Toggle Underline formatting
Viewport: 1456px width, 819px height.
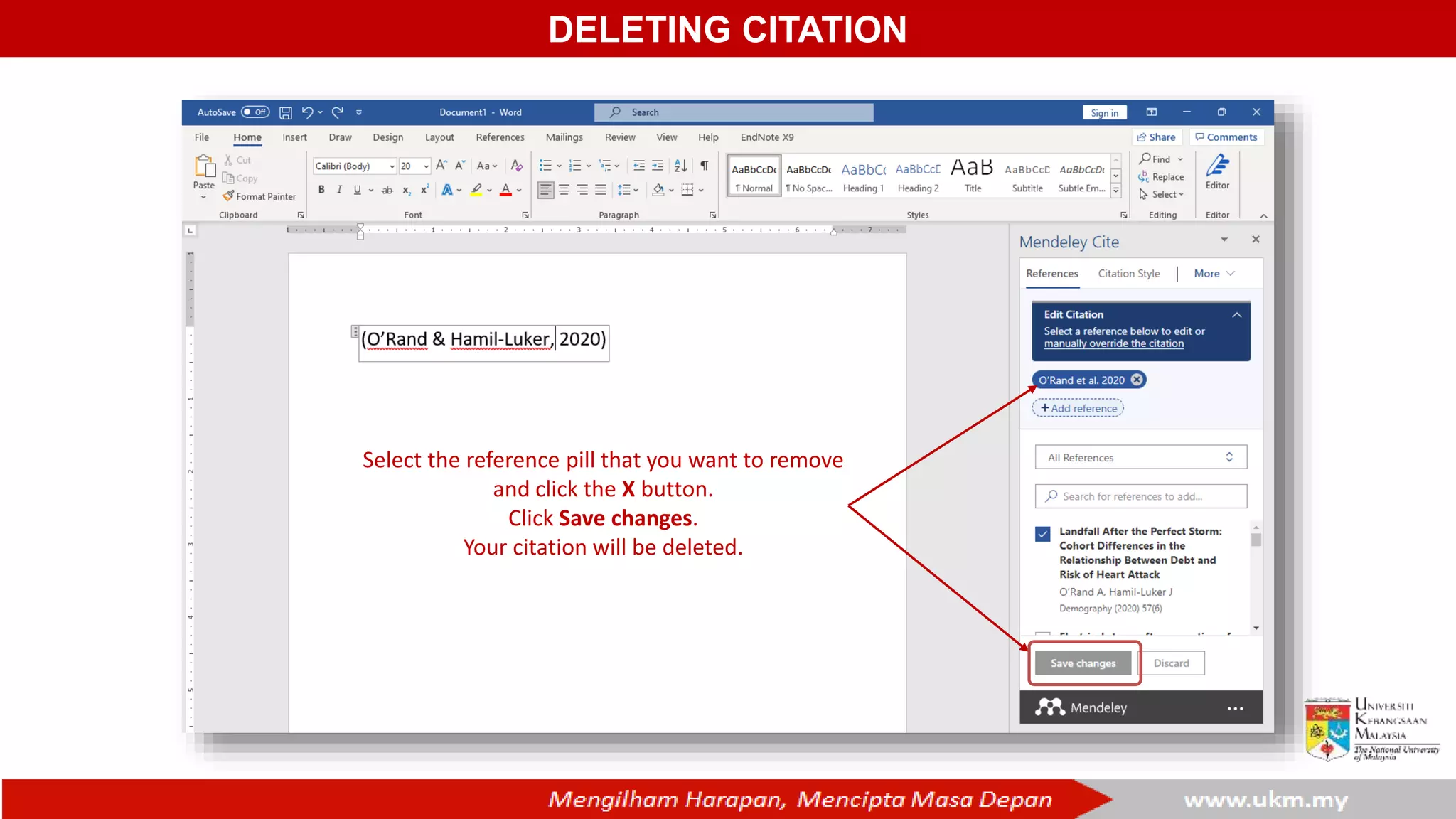[x=358, y=190]
